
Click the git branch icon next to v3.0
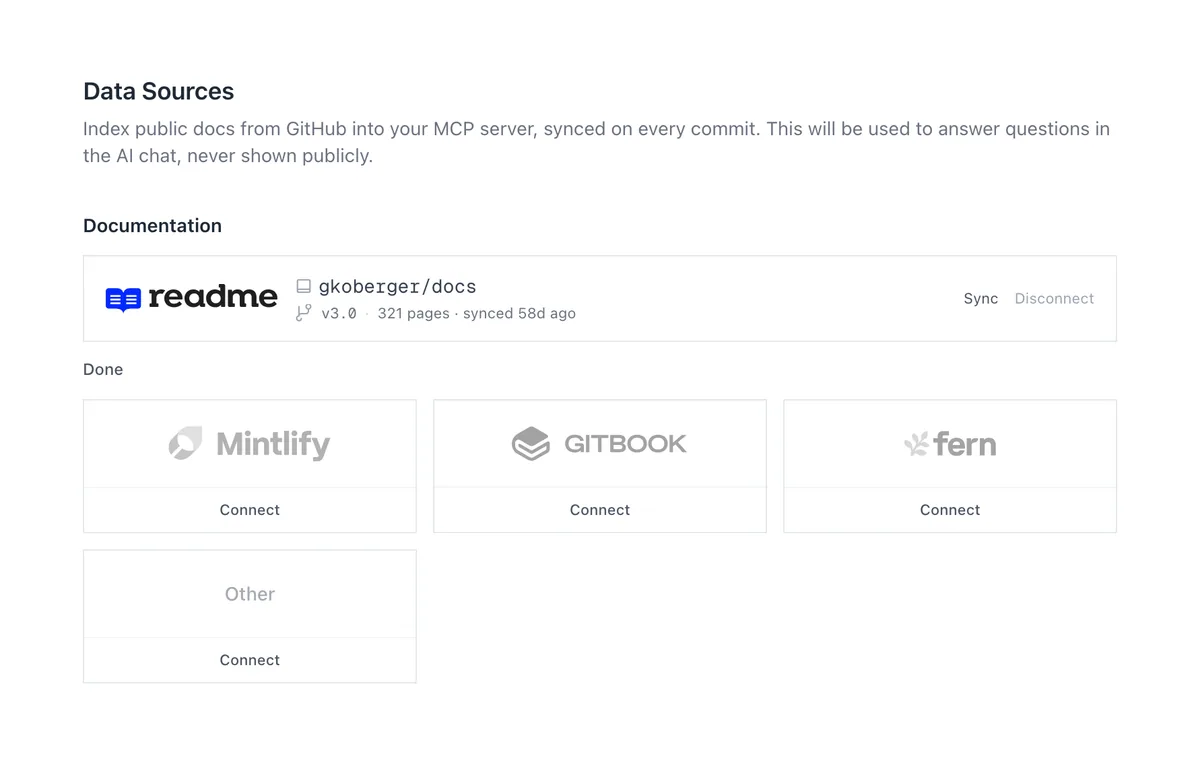coord(304,313)
